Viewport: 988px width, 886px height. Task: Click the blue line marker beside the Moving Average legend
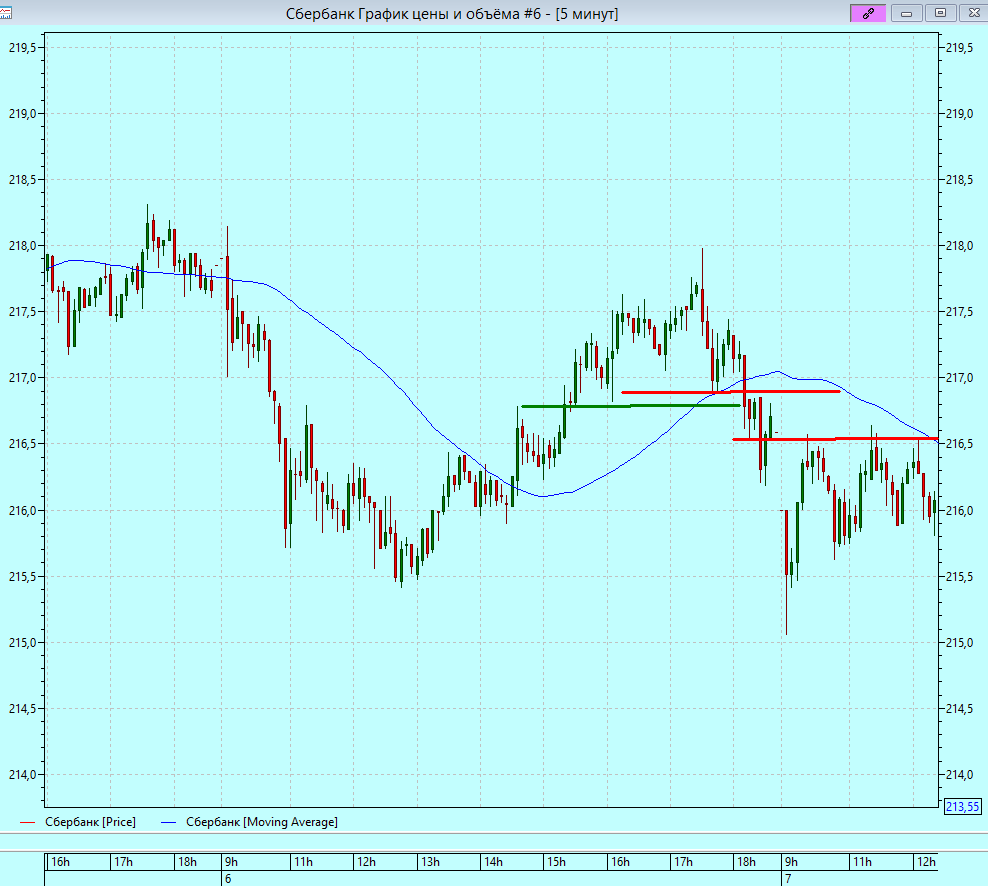click(168, 822)
